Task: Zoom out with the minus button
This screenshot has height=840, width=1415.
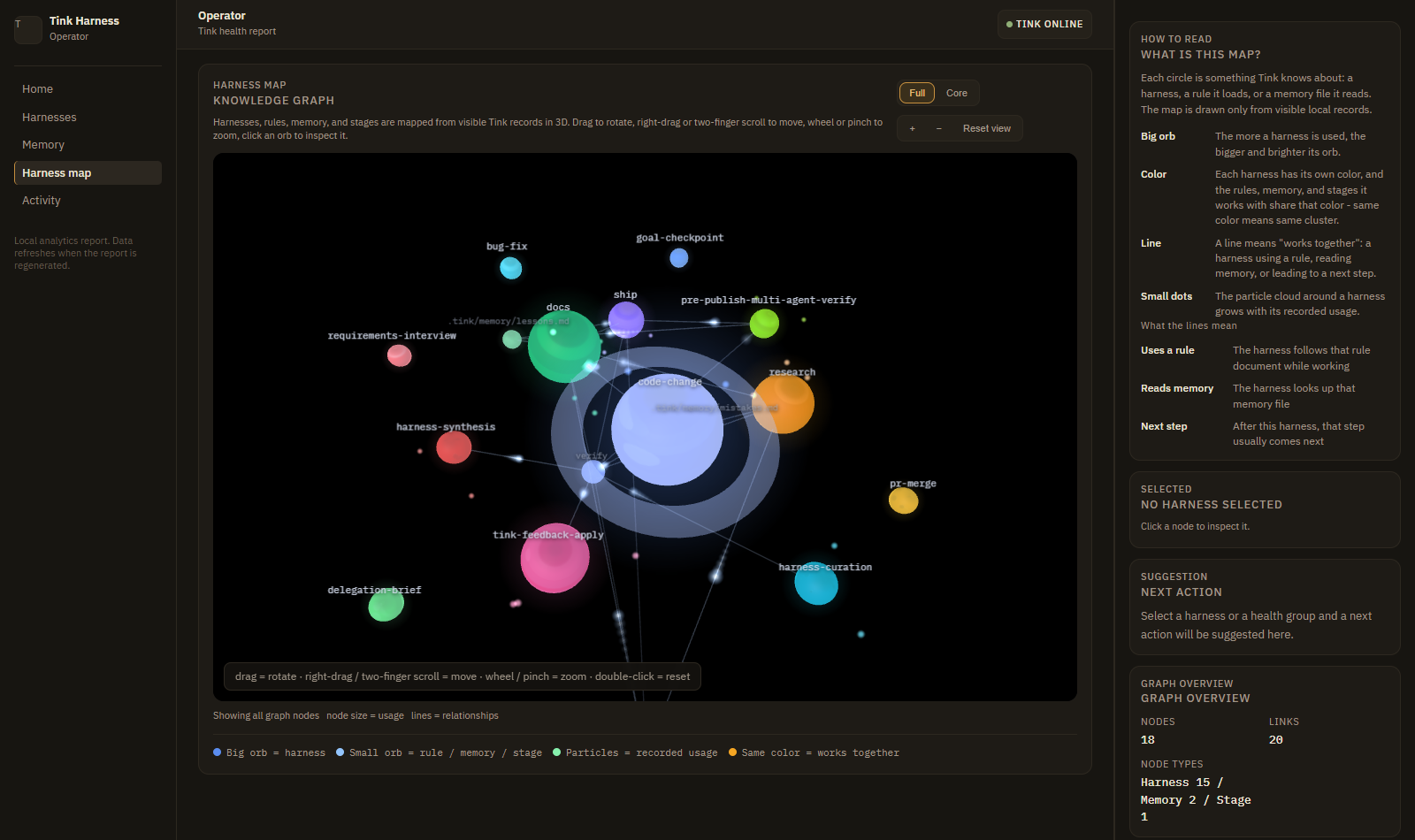Action: [938, 128]
